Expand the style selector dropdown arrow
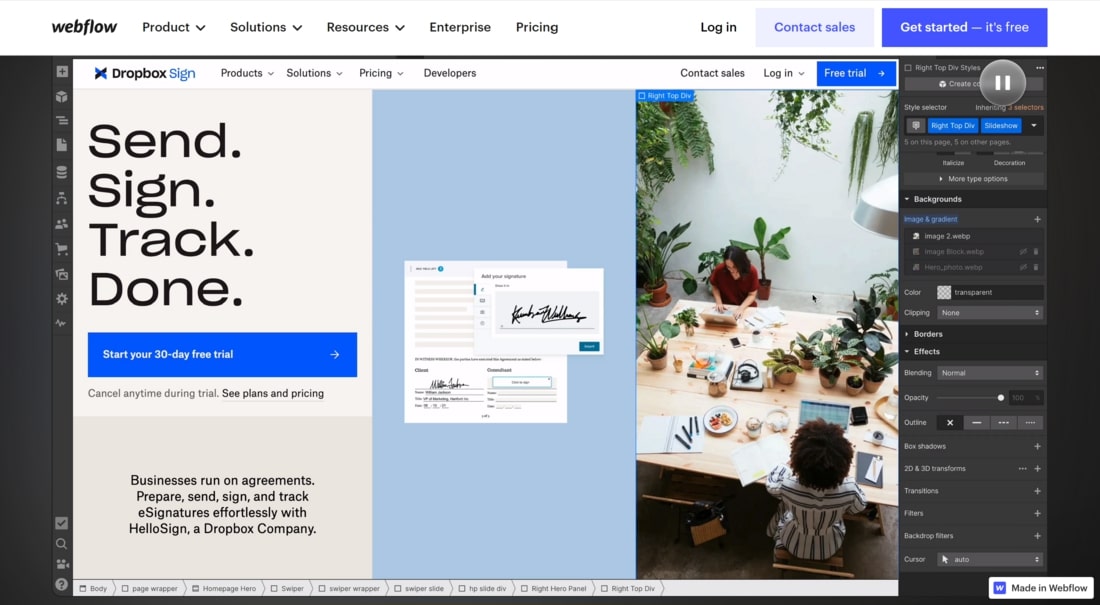Image resolution: width=1100 pixels, height=605 pixels. click(x=1033, y=126)
